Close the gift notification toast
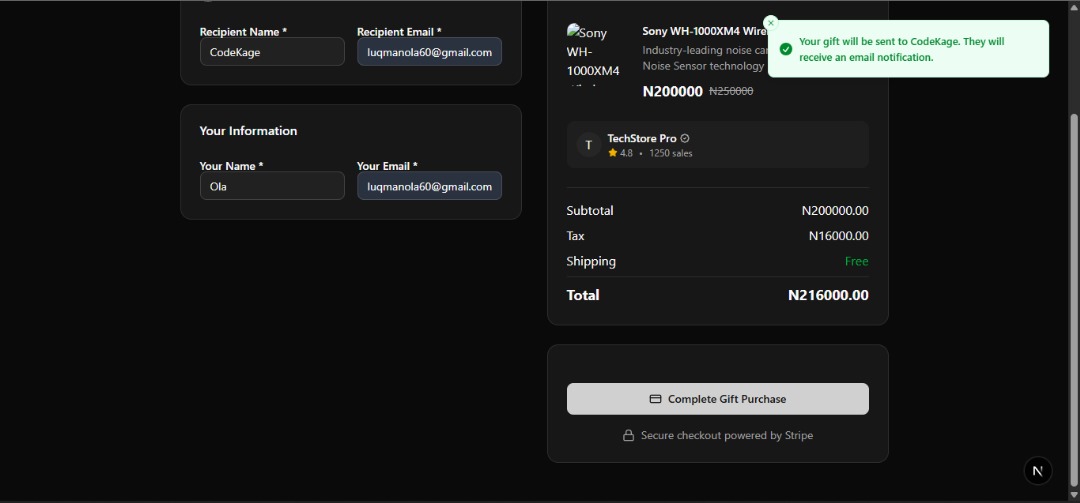Image resolution: width=1080 pixels, height=503 pixels. pyautogui.click(x=771, y=23)
